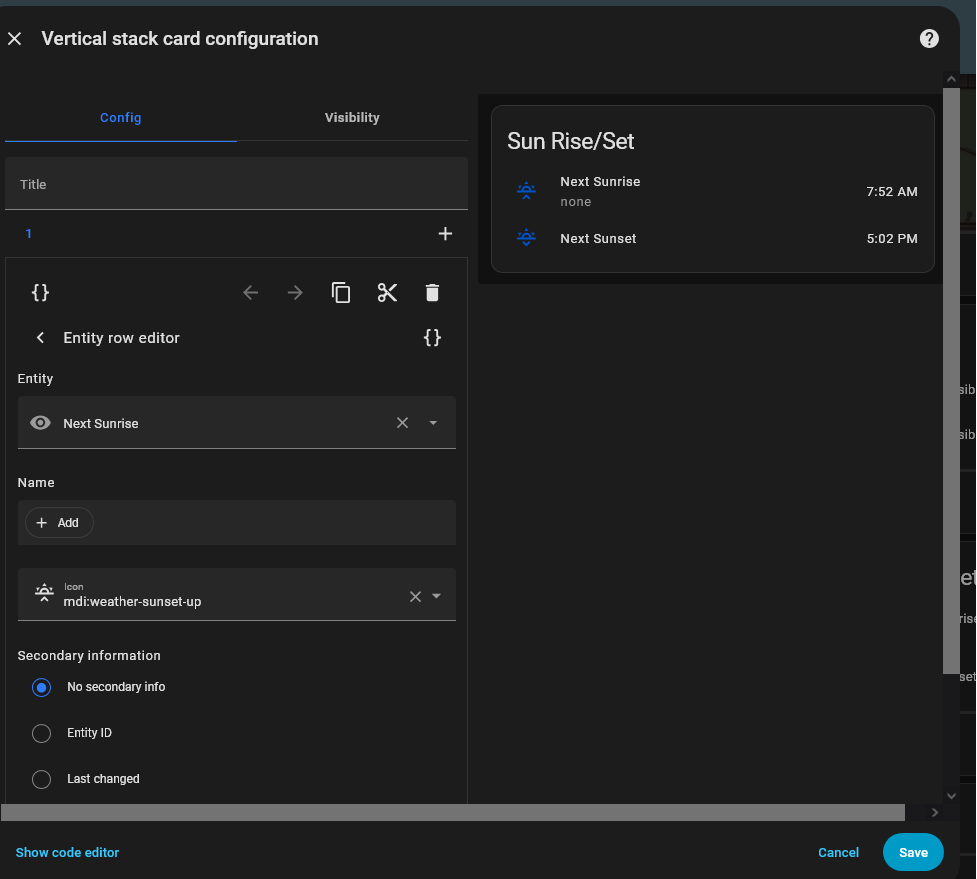Close the card configuration dialog
This screenshot has height=879, width=977.
pyautogui.click(x=15, y=39)
